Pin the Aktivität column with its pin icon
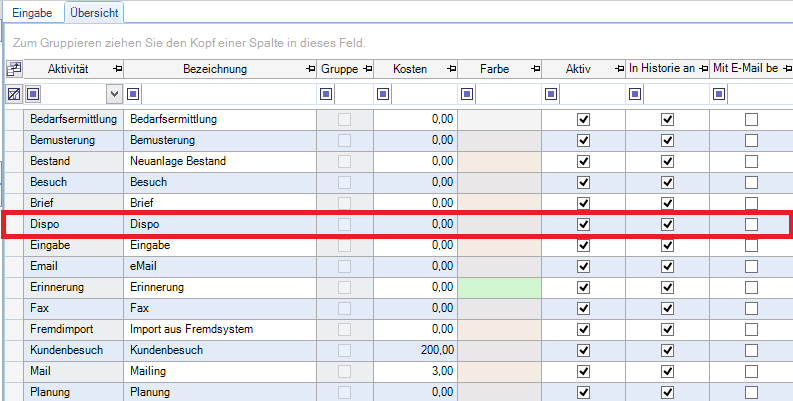Image resolution: width=793 pixels, height=401 pixels. 117,69
